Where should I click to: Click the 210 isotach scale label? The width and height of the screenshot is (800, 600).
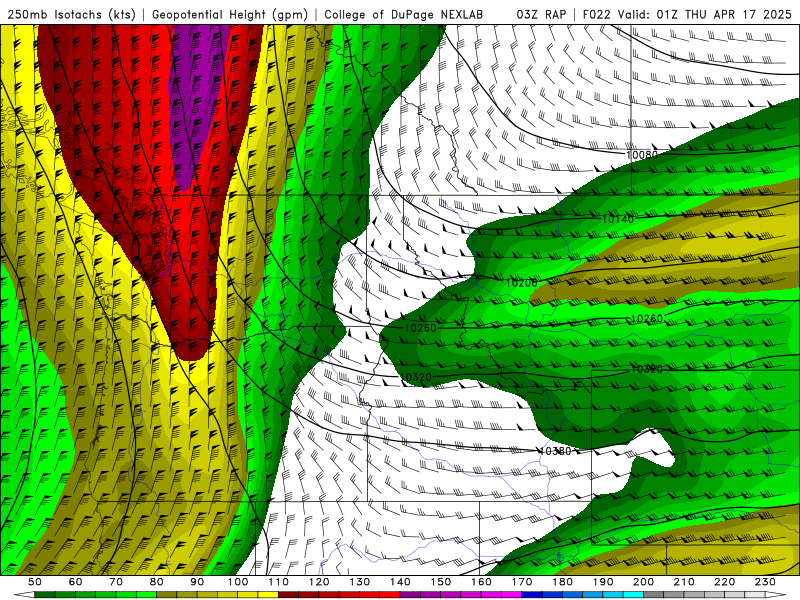click(684, 582)
